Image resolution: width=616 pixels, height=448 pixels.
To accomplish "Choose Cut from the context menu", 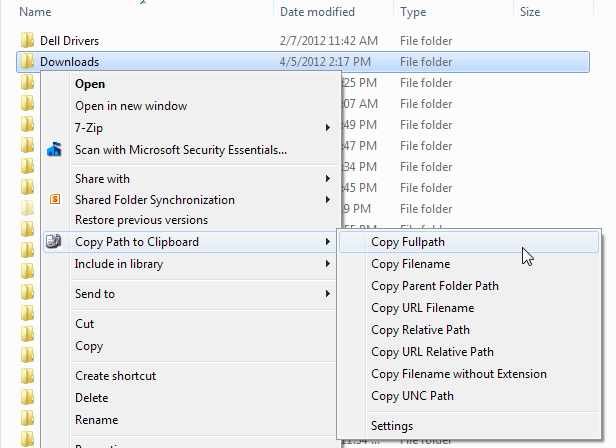I will 84,323.
